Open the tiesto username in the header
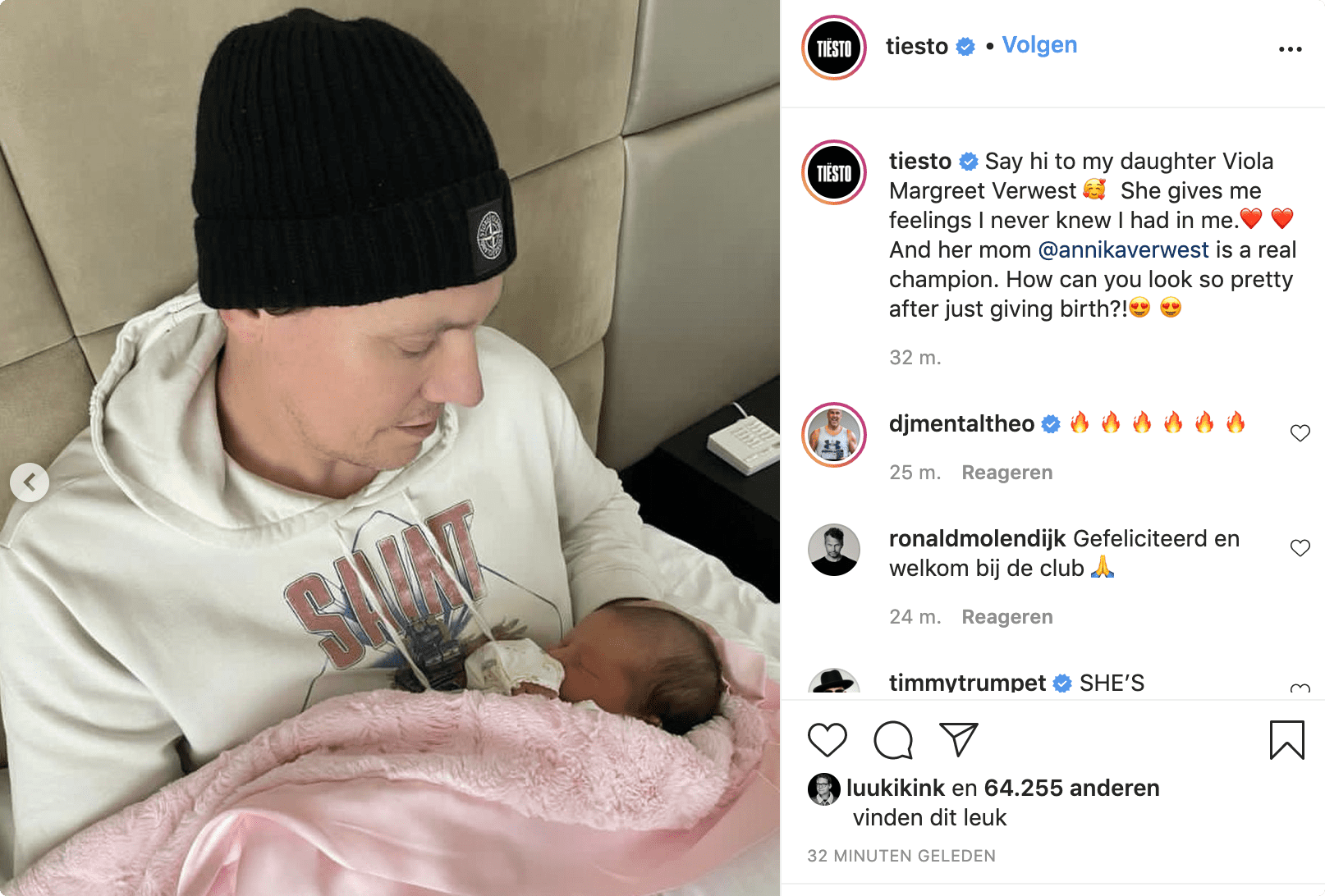The width and height of the screenshot is (1325, 896). pos(917,46)
